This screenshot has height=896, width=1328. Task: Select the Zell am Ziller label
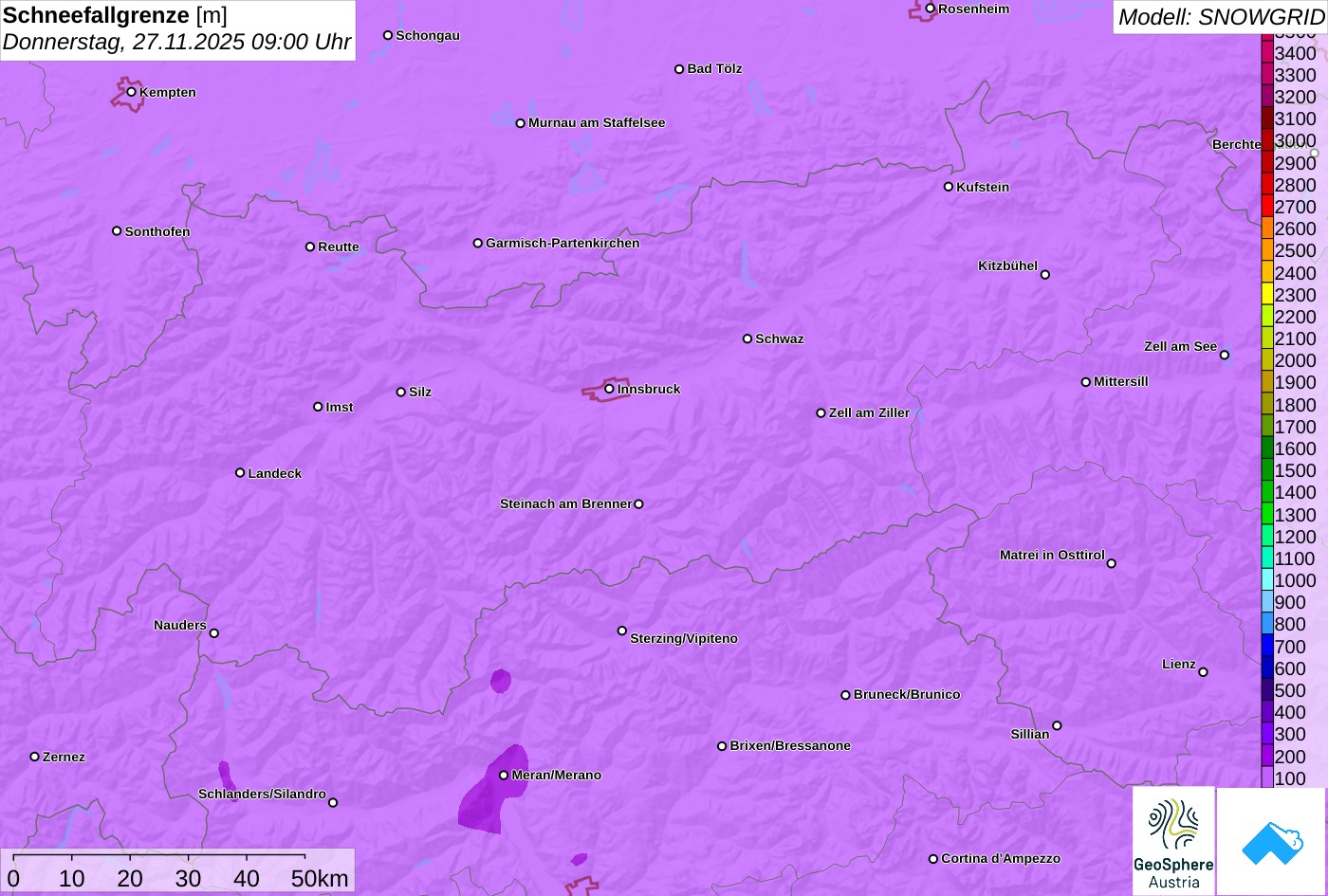[869, 412]
